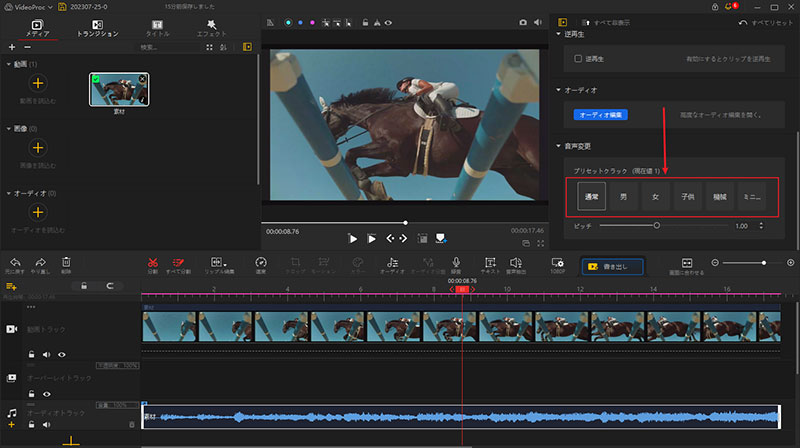800x448 pixels.
Task: Toggle the overlay track lock
Action: click(32, 394)
